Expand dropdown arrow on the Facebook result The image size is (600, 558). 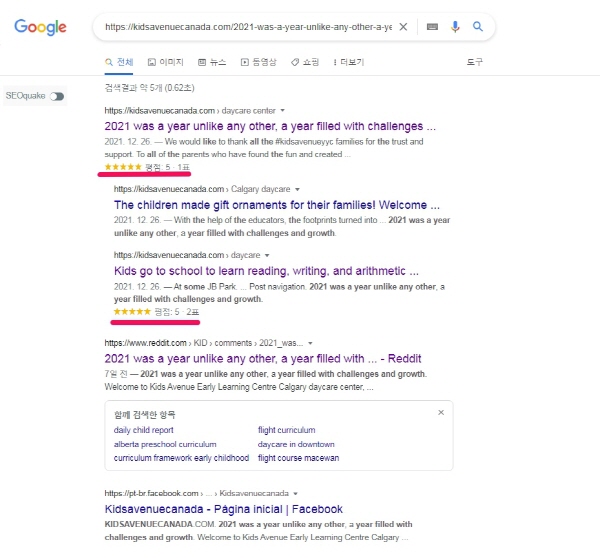tap(295, 493)
